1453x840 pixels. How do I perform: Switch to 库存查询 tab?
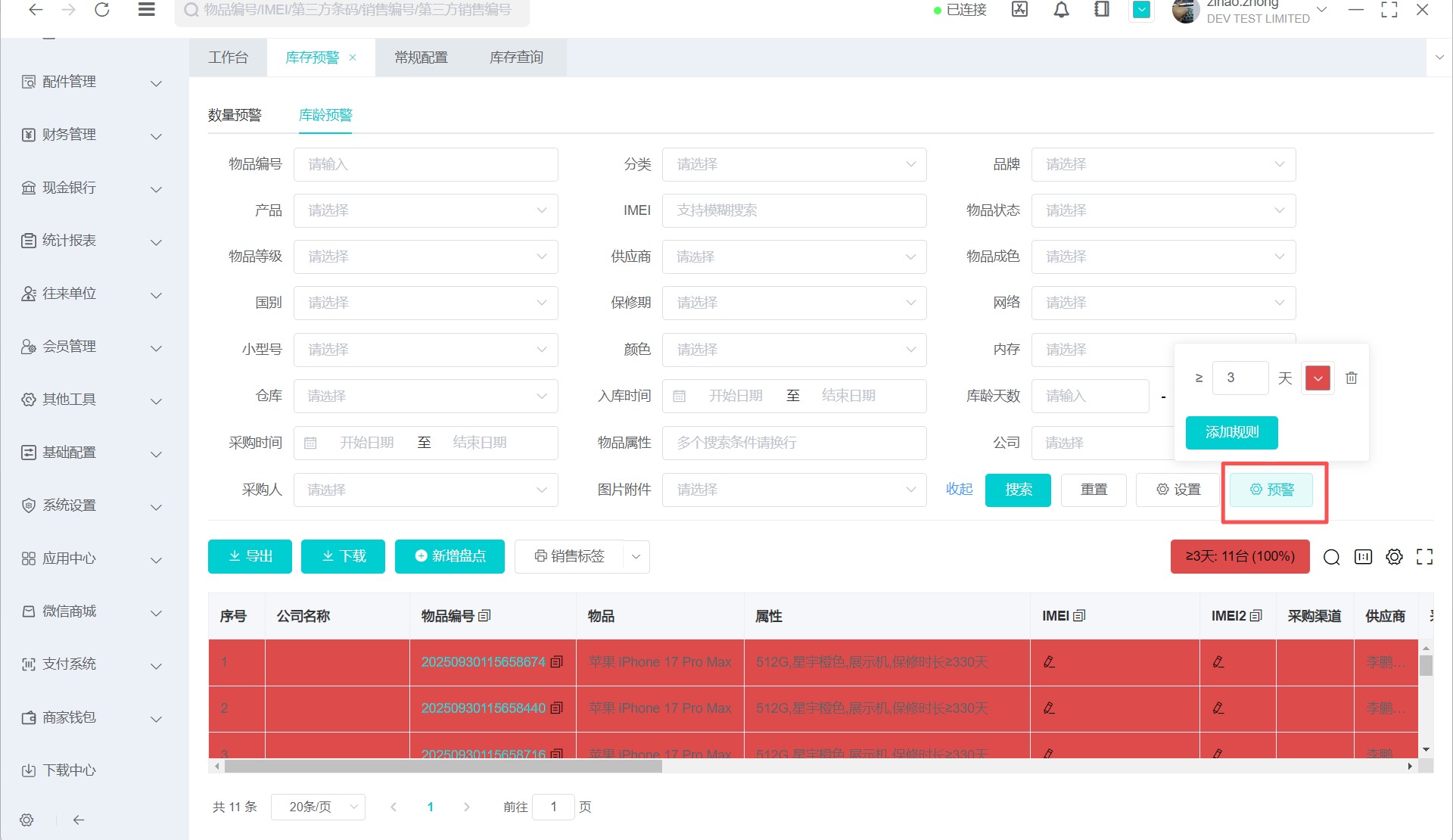[516, 58]
